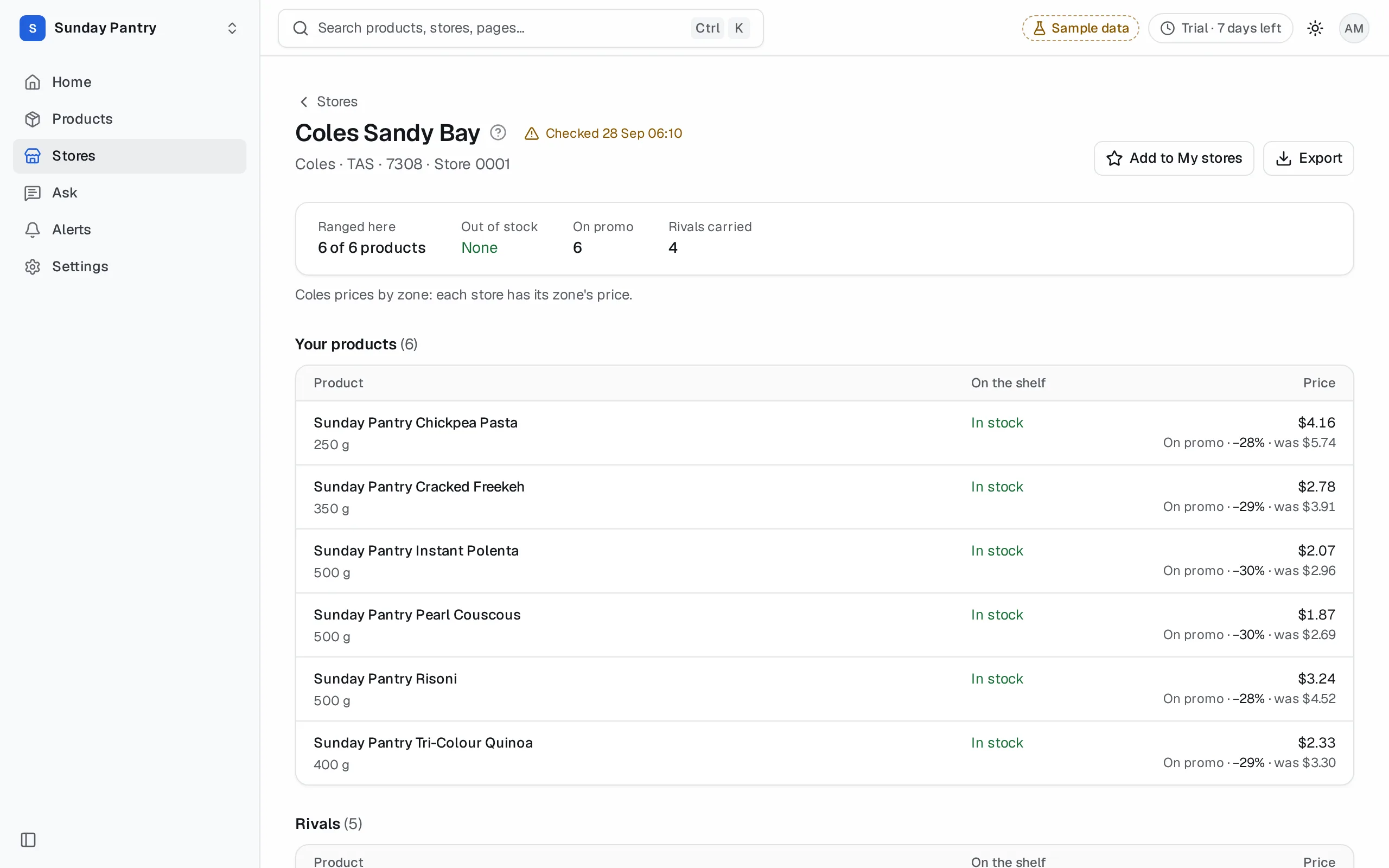Click the warning icon next to Checked timestamp
Image resolution: width=1389 pixels, height=868 pixels.
[x=532, y=134]
